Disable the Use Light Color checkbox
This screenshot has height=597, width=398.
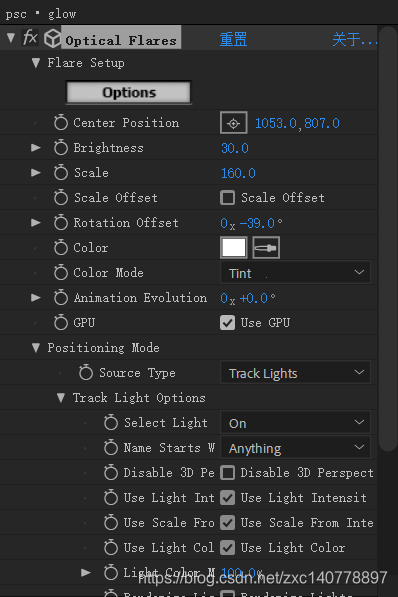tap(227, 548)
